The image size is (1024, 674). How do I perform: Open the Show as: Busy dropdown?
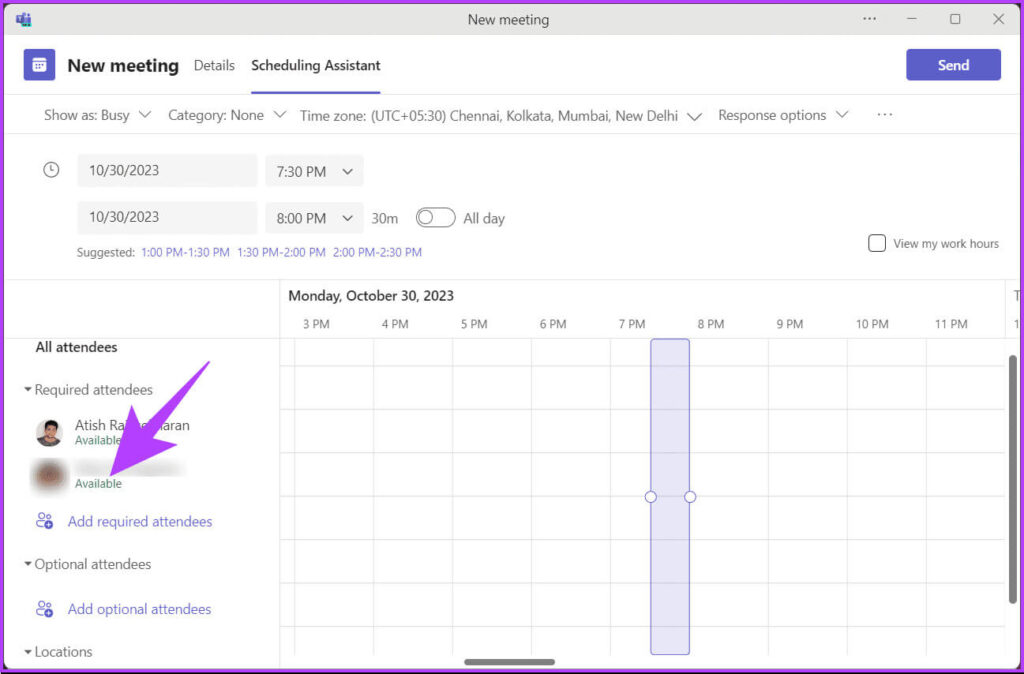[97, 115]
